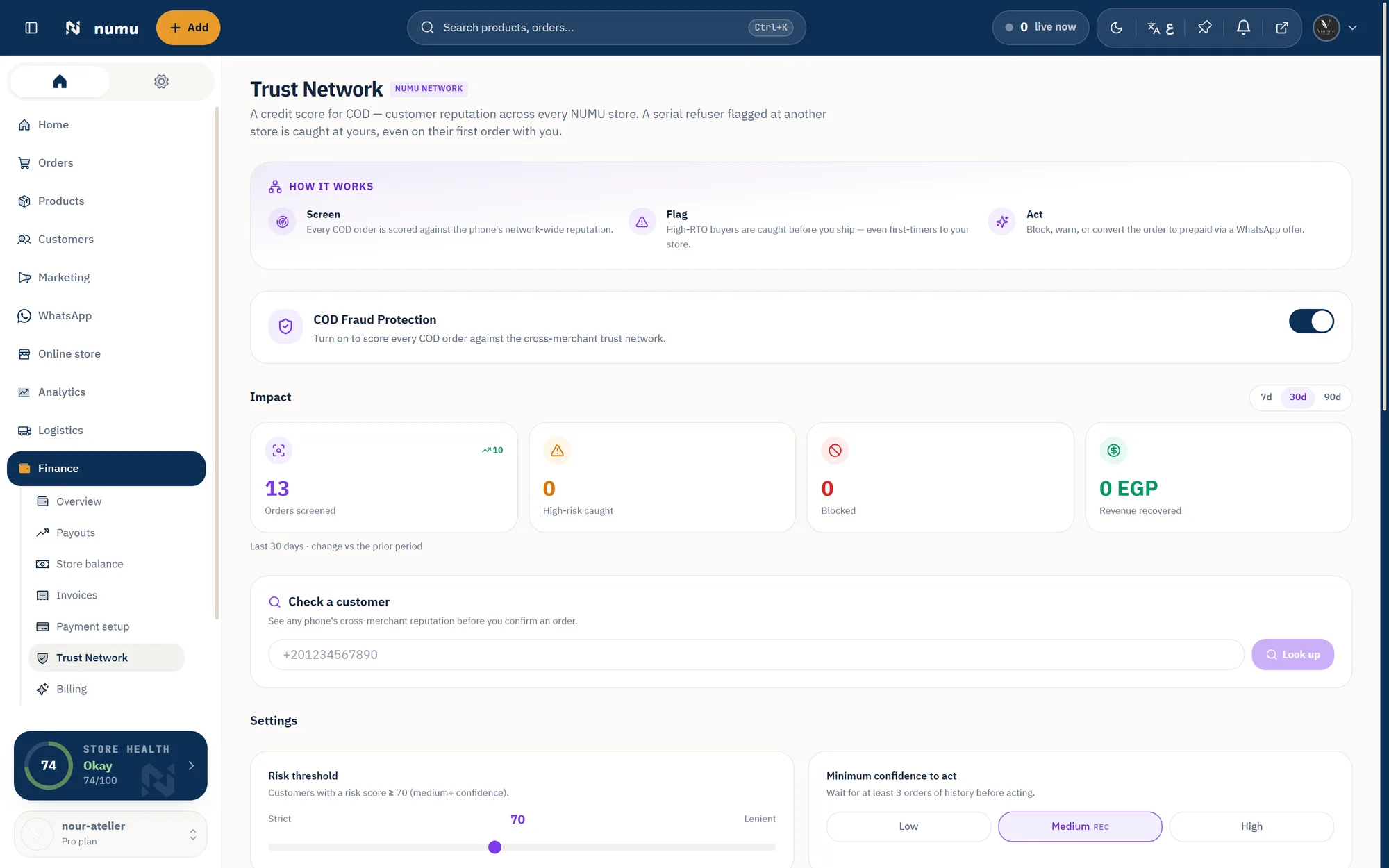The width and height of the screenshot is (1389, 868).
Task: Open Finance Overview
Action: coord(107,501)
